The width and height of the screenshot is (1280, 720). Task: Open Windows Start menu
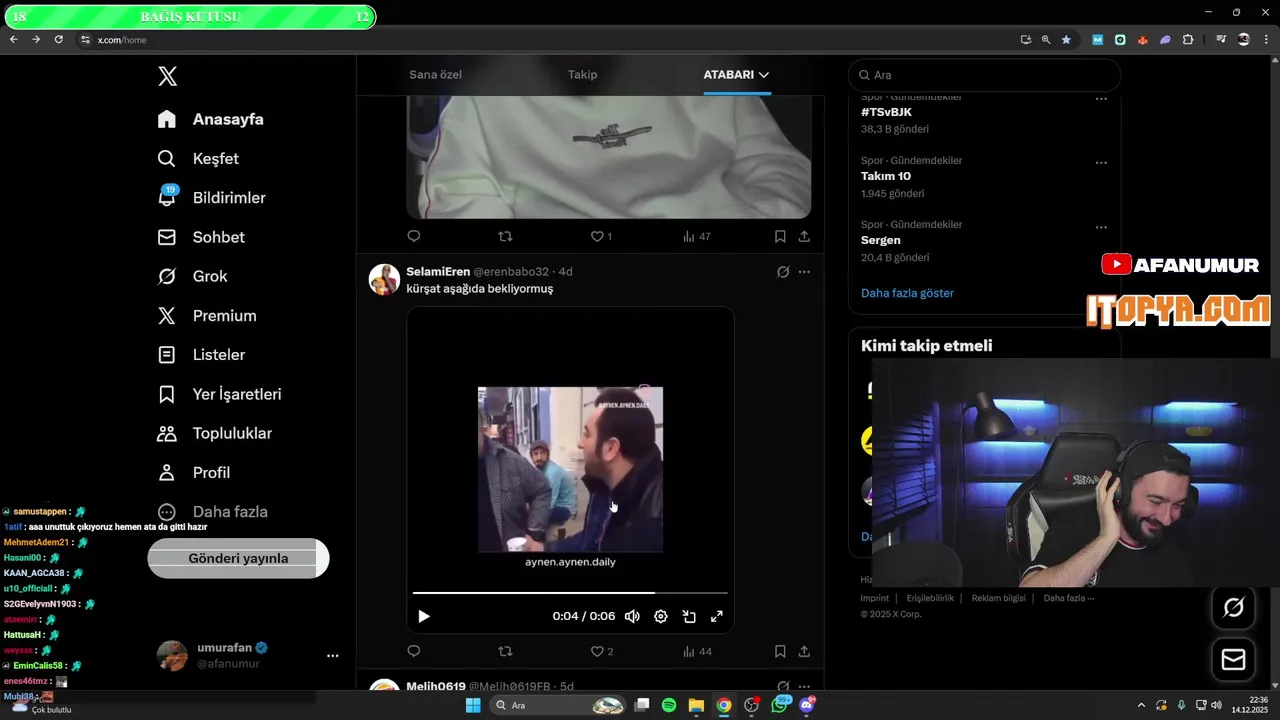click(473, 705)
